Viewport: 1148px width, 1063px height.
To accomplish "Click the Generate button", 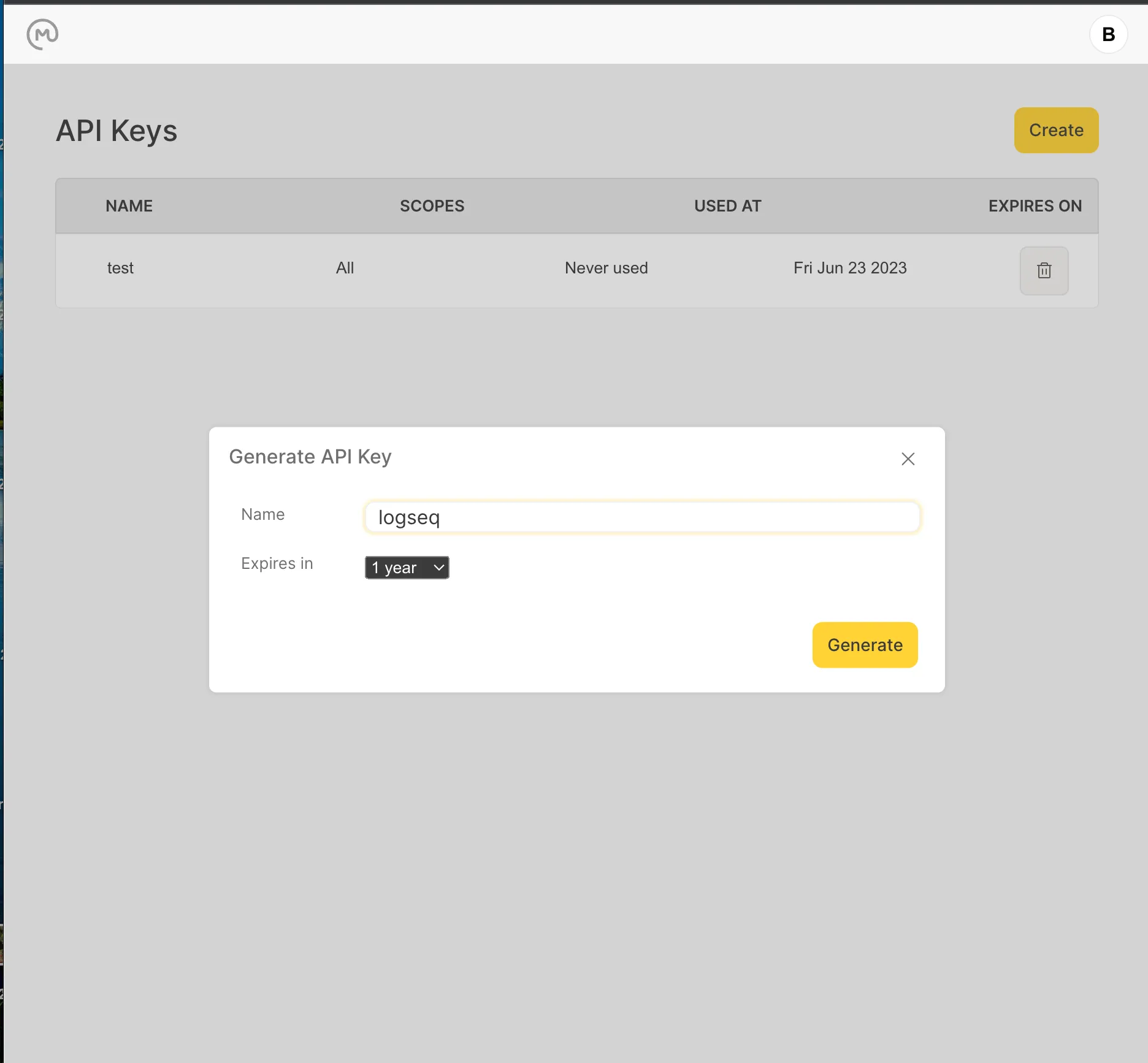I will click(x=865, y=645).
